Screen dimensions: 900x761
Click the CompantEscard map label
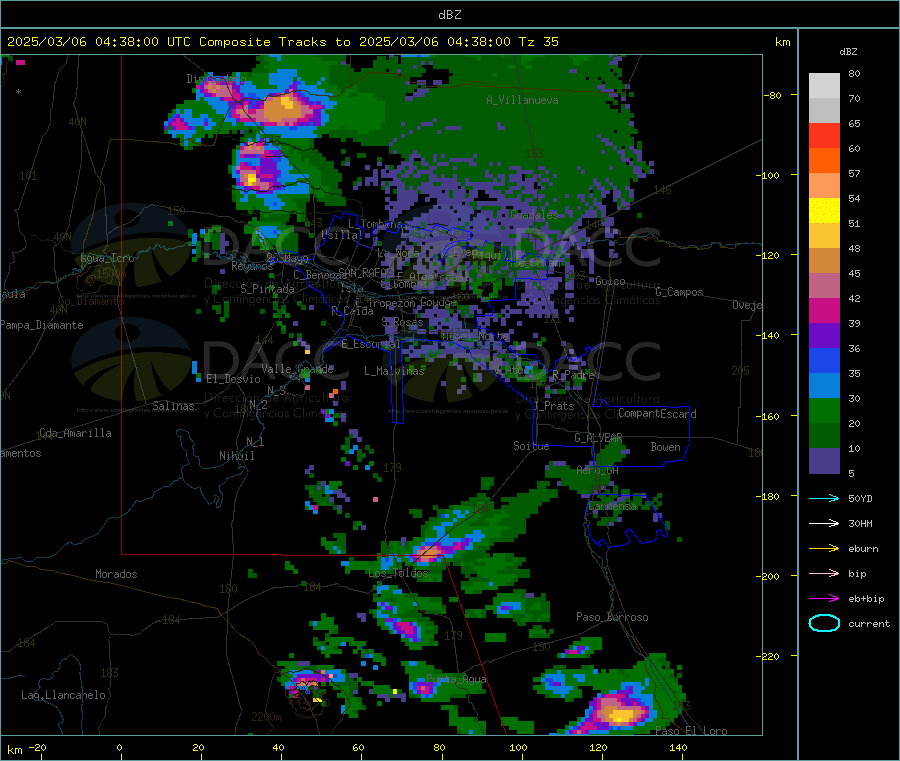point(657,414)
